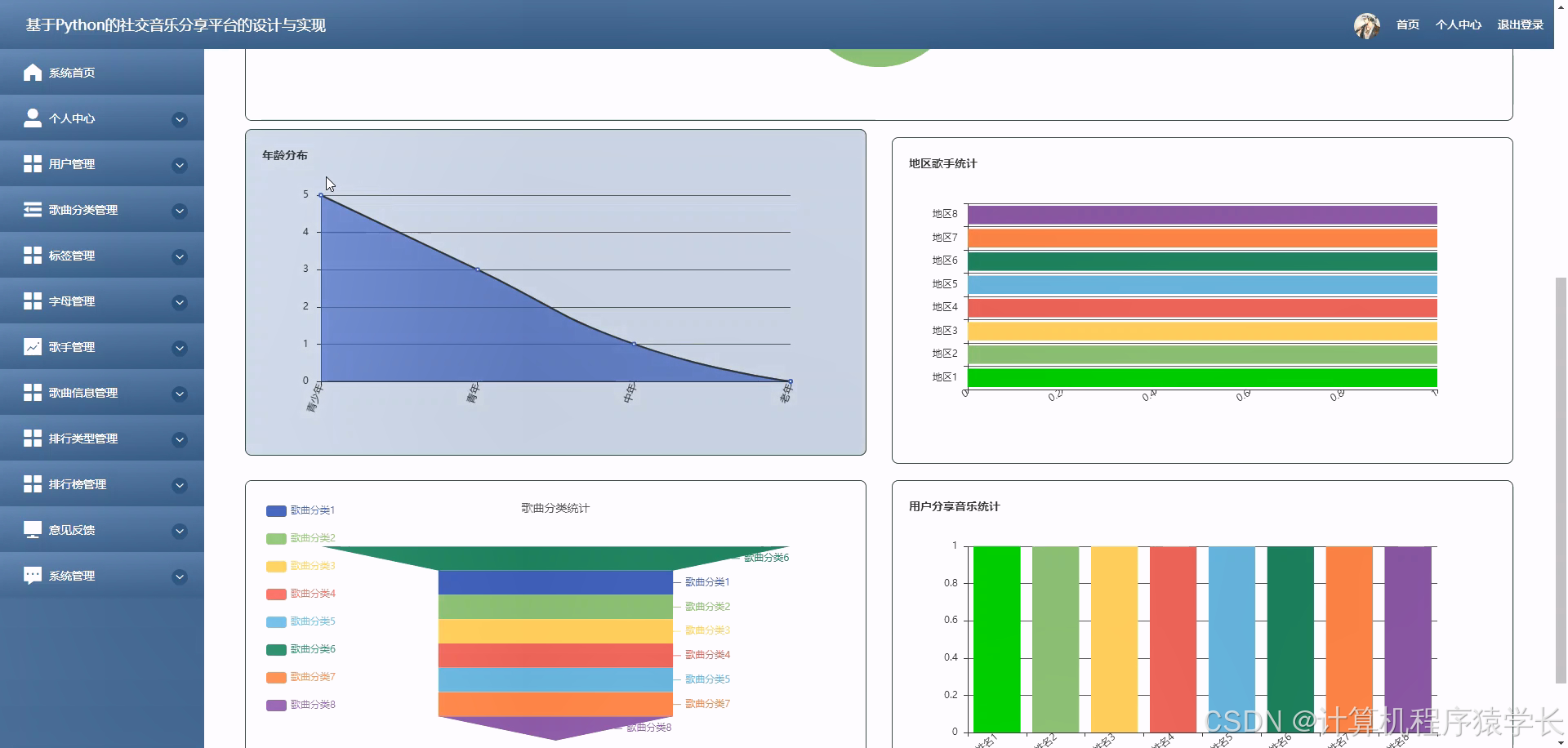Toggle 歌曲分类3 legend entry
The width and height of the screenshot is (1568, 748).
coord(301,566)
